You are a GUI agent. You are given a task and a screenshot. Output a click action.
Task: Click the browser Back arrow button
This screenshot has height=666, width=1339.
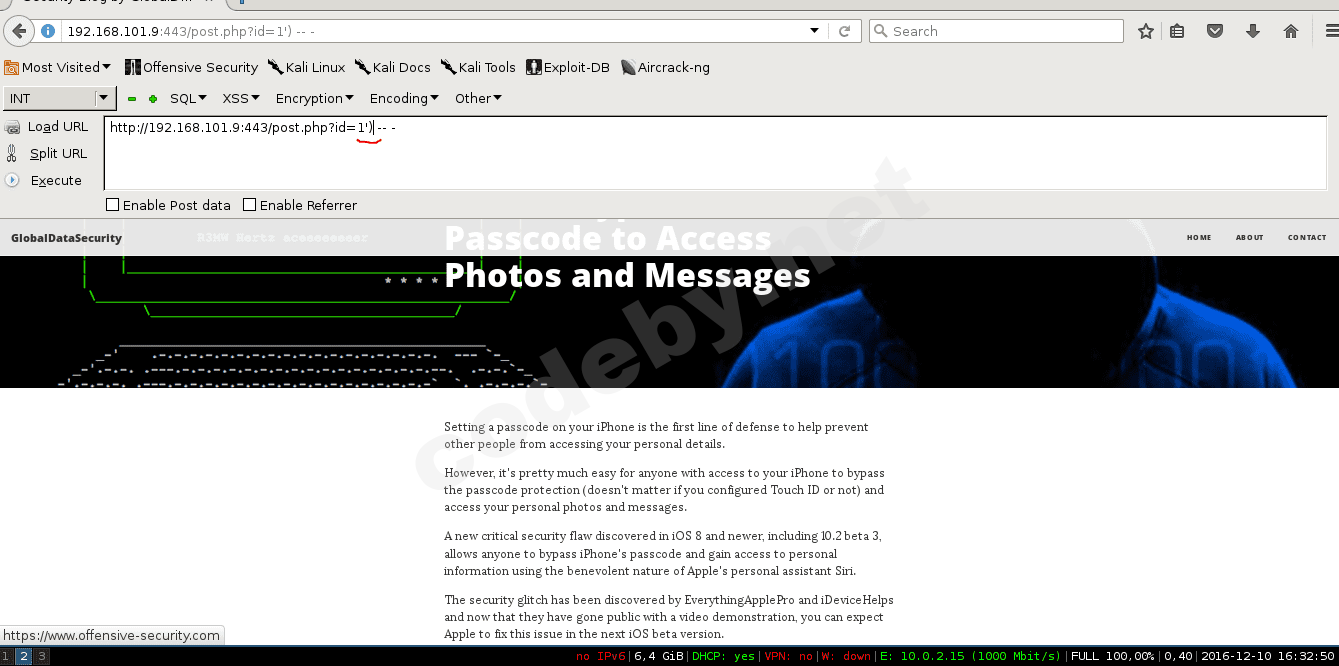(19, 31)
